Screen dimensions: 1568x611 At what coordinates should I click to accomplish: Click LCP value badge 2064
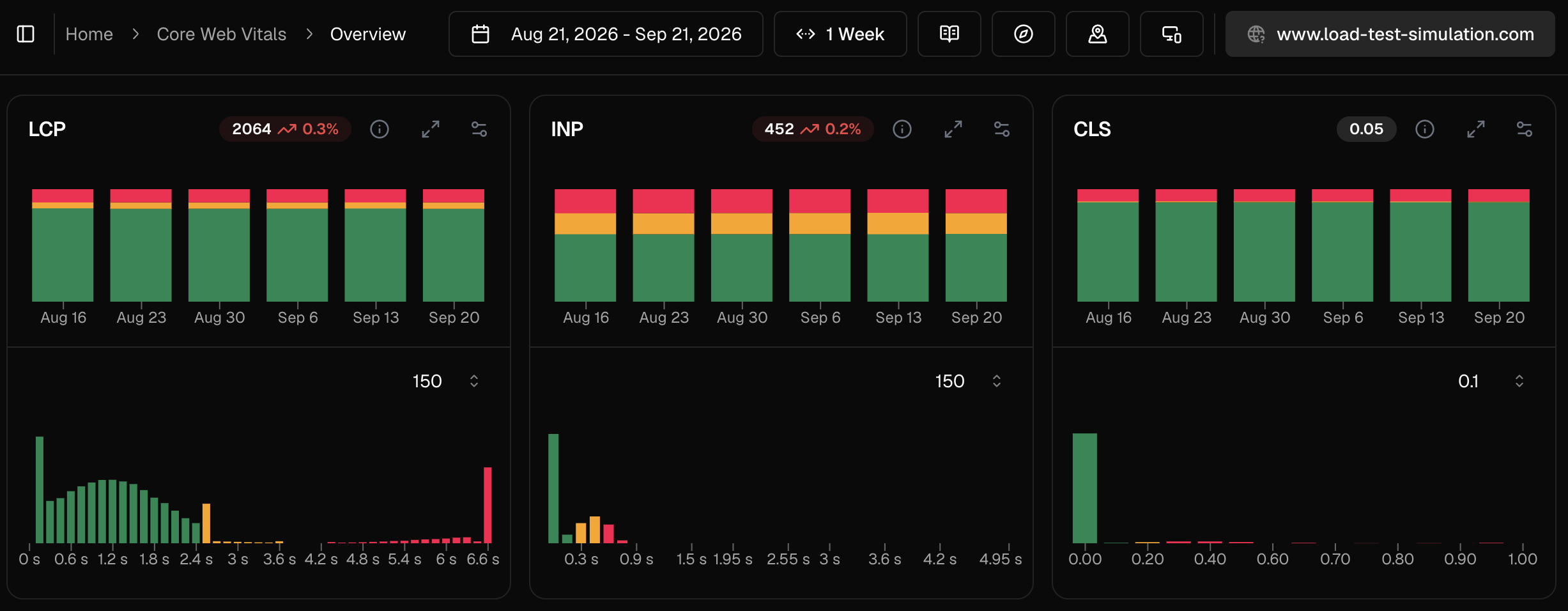click(x=285, y=129)
